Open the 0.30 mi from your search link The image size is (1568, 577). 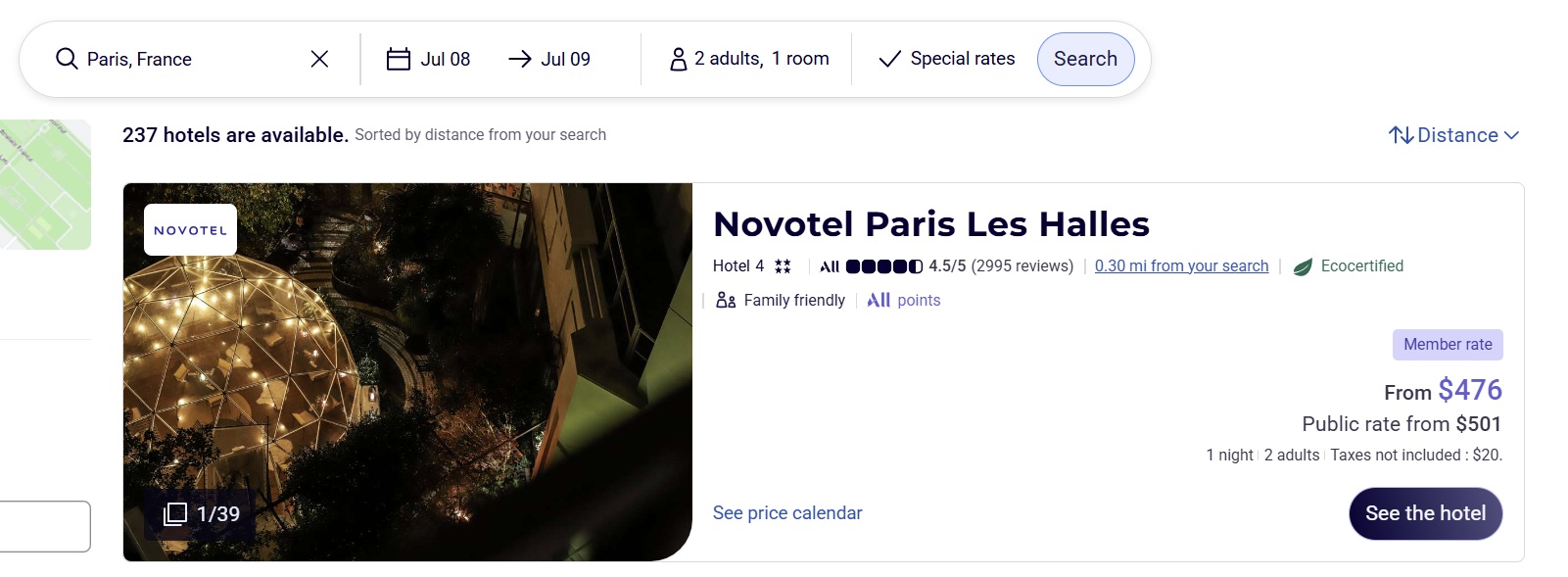[1181, 266]
